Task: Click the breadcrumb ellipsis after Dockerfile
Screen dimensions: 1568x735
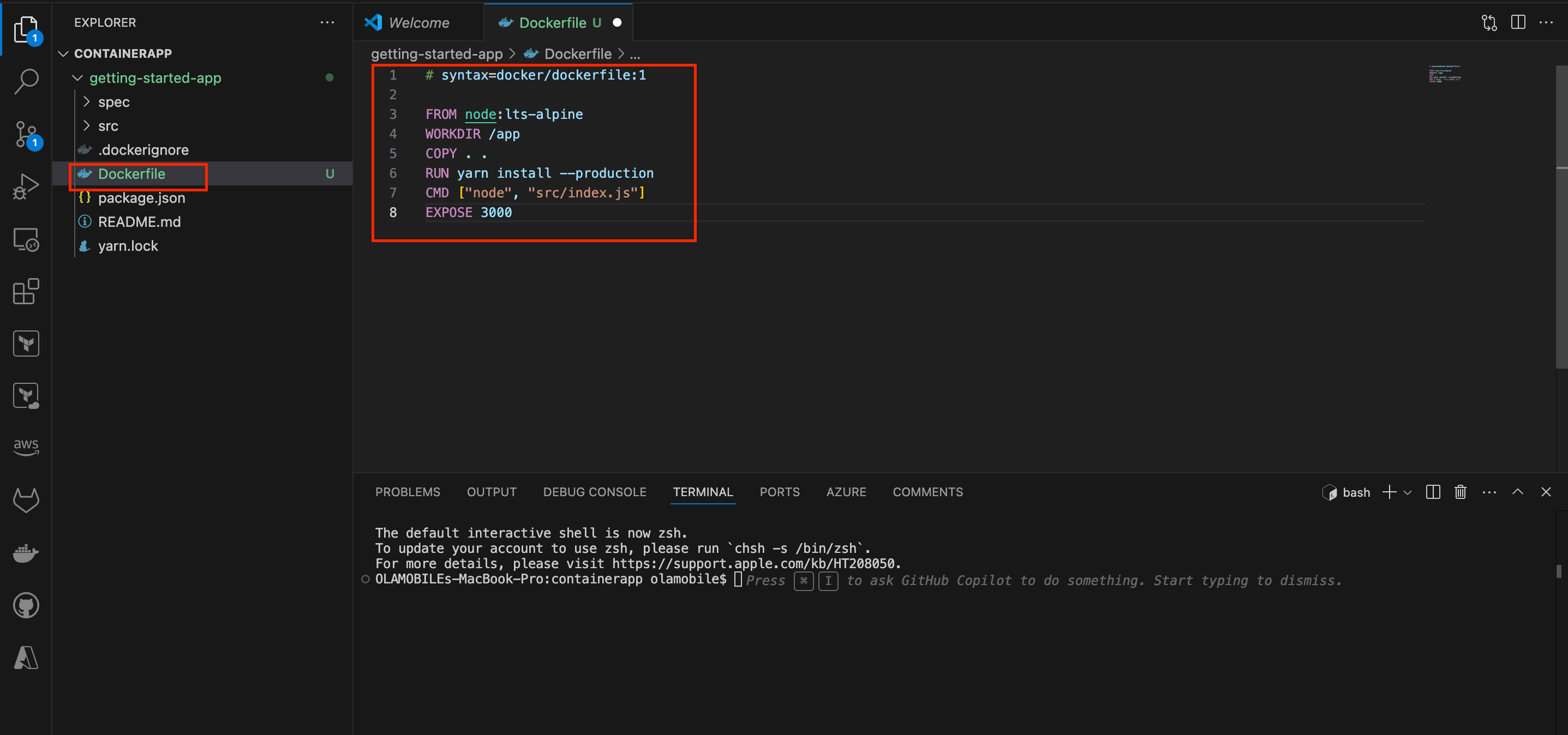Action: (635, 54)
